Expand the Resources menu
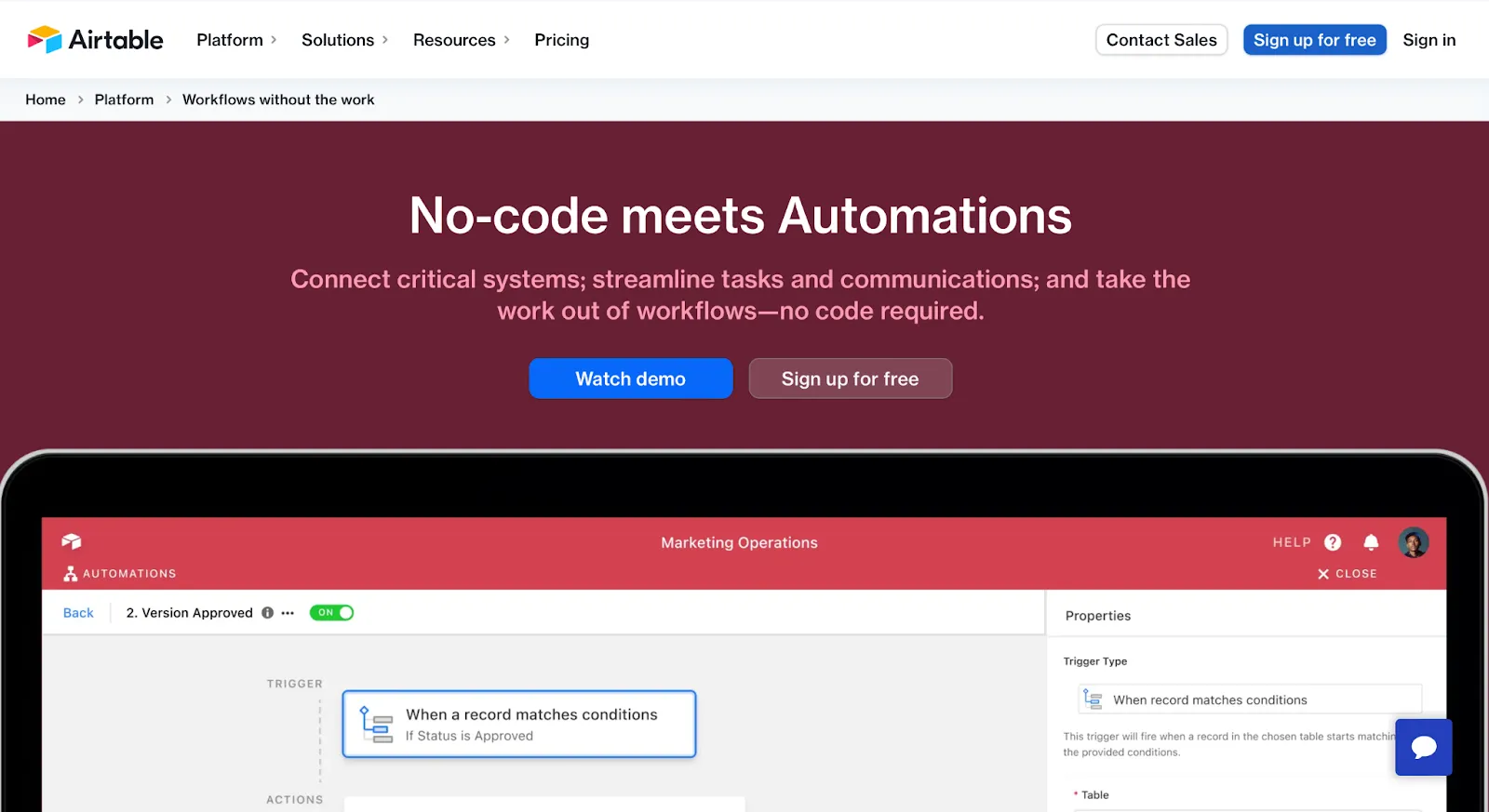1489x812 pixels. [461, 40]
